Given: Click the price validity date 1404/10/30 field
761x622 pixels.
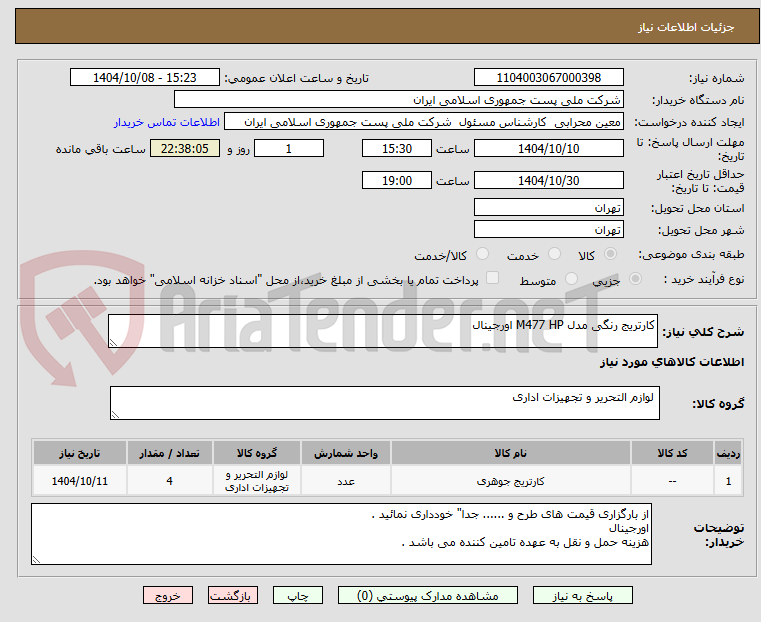Looking at the screenshot, I should (548, 180).
